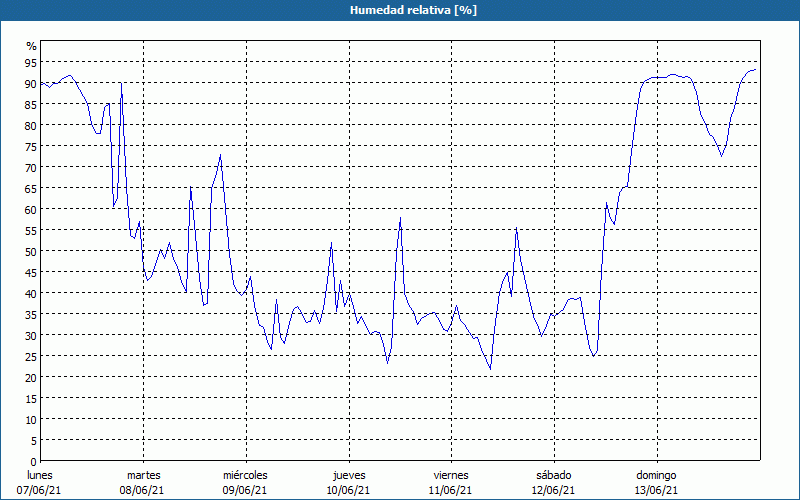This screenshot has width=800, height=500.
Task: Select the 60 value on the y-axis
Action: point(31,210)
